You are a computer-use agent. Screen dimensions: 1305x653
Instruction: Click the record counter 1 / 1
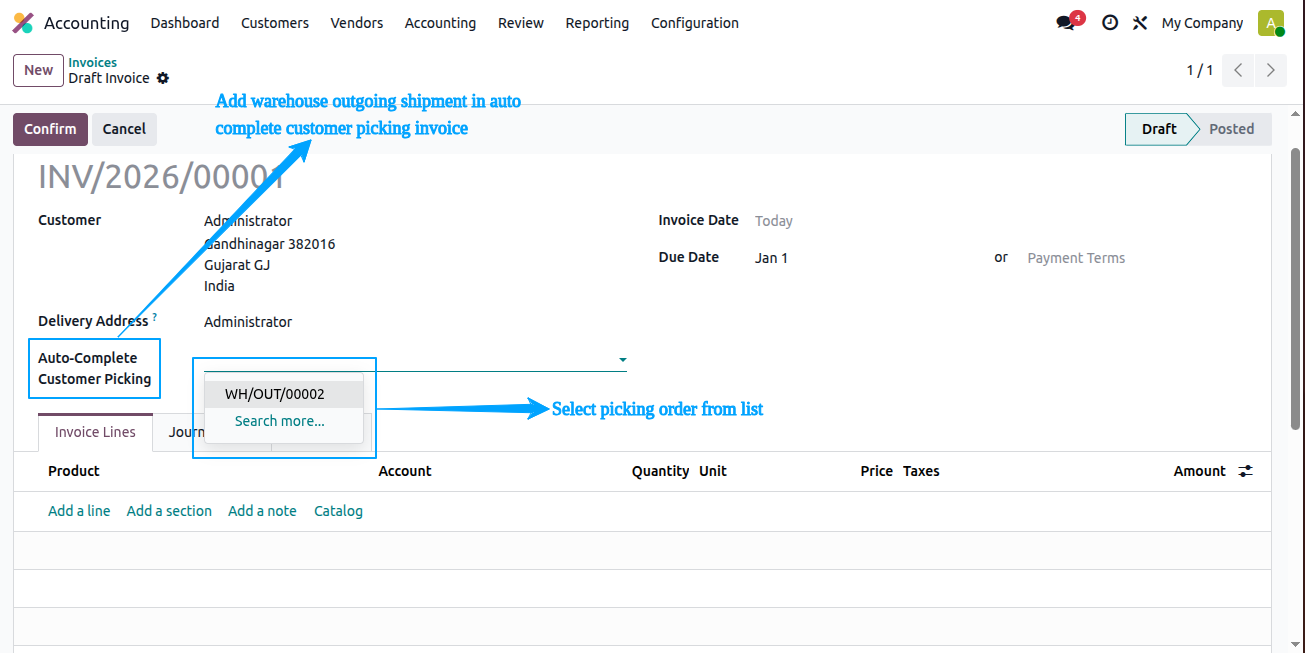[1200, 70]
